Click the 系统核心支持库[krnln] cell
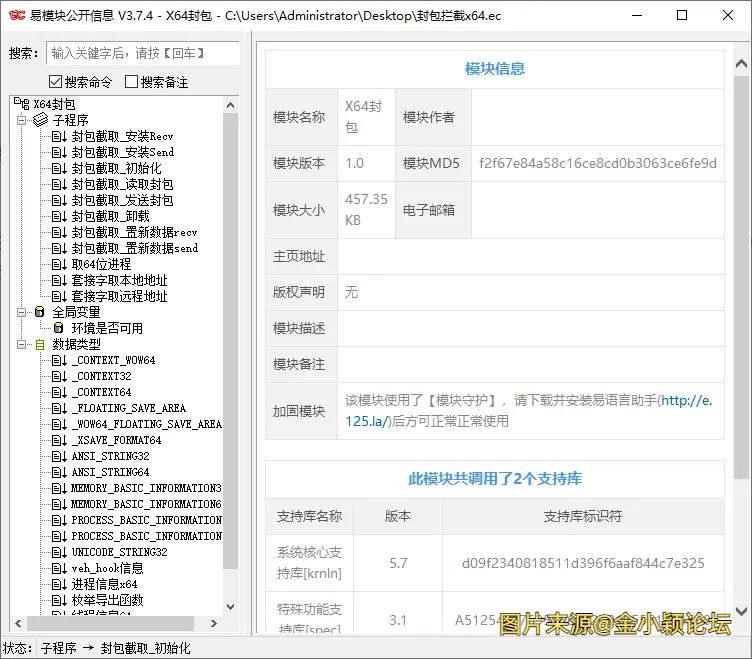Viewport: 752px width, 659px height. (309, 563)
